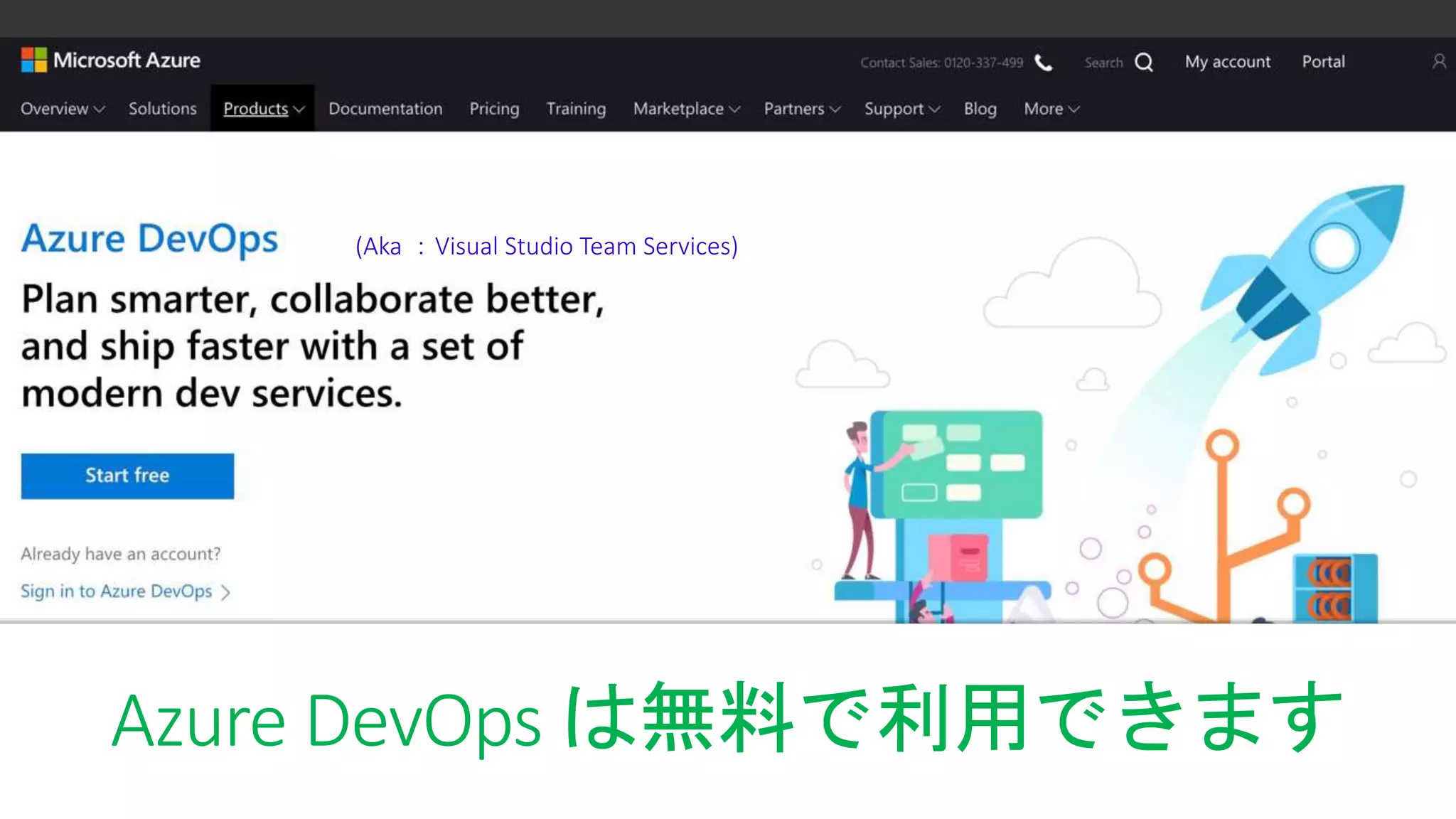Open the Training menu item
Screen dimensions: 1456x819
(x=576, y=109)
